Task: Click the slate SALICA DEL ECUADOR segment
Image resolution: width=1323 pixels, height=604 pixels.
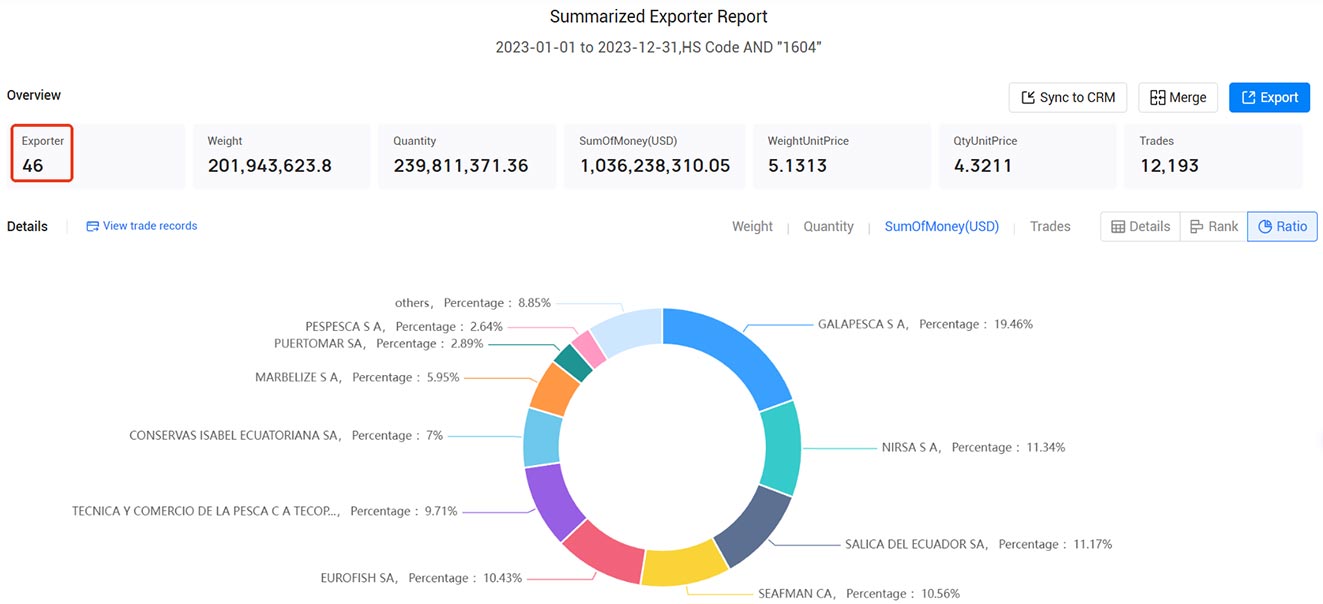Action: (x=754, y=527)
